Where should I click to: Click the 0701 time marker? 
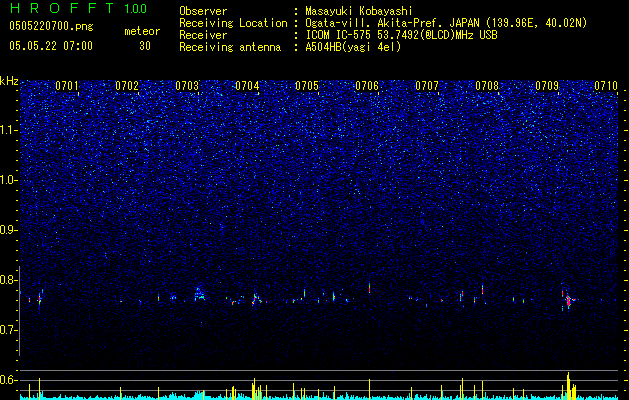tap(67, 86)
